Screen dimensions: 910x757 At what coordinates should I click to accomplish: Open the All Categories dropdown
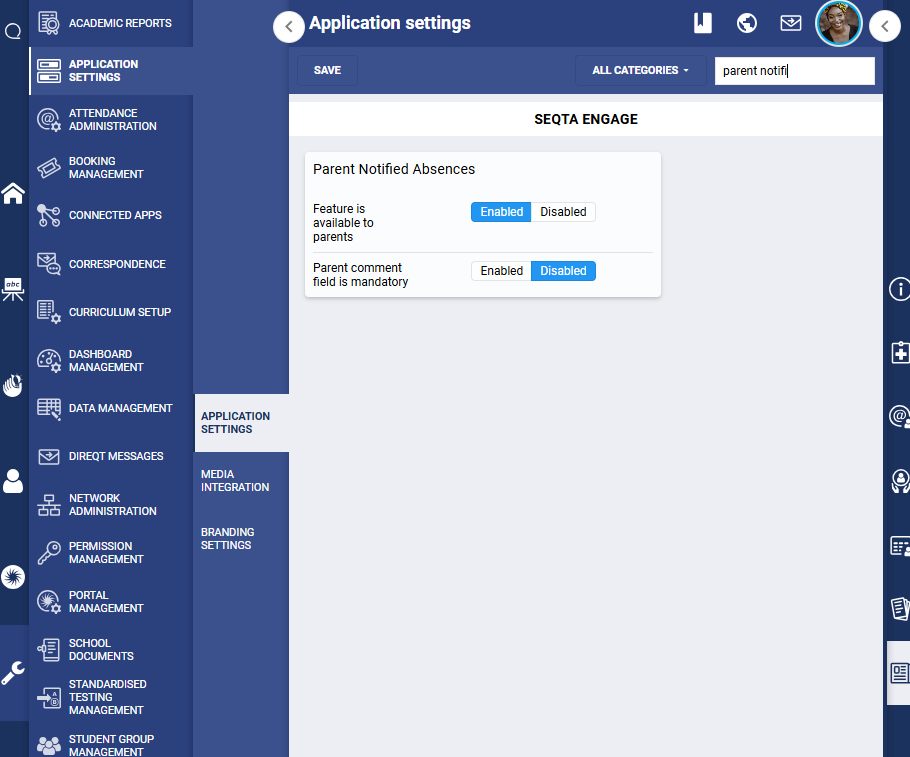pyautogui.click(x=640, y=71)
